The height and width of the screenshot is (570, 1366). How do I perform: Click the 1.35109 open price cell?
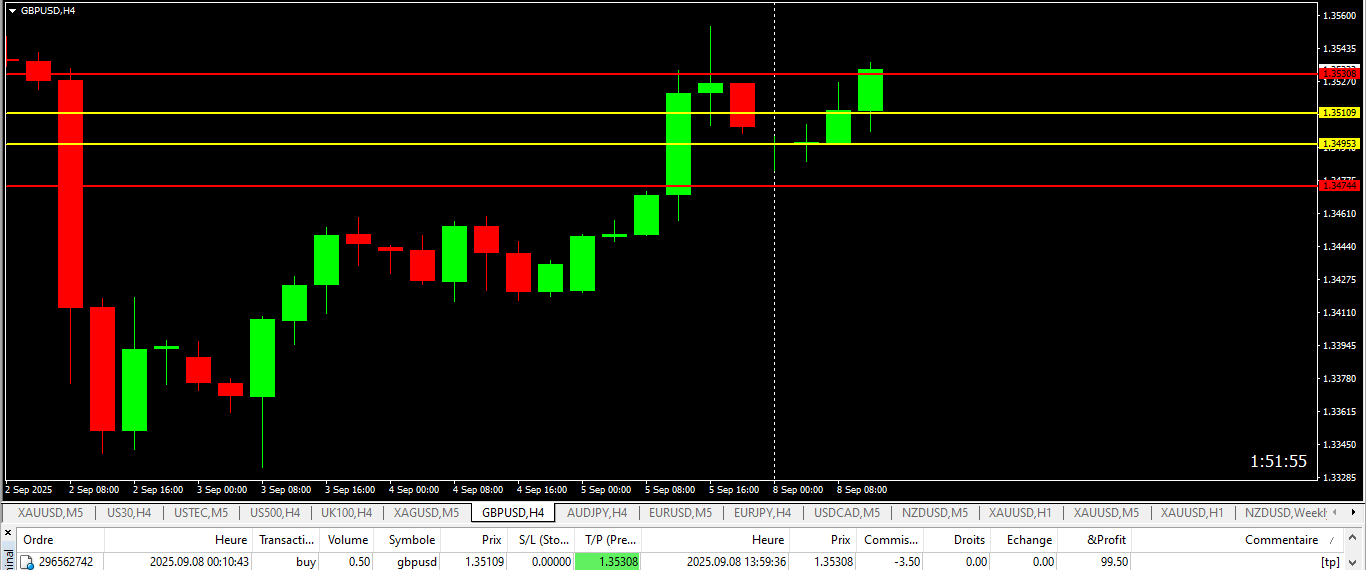pos(484,562)
